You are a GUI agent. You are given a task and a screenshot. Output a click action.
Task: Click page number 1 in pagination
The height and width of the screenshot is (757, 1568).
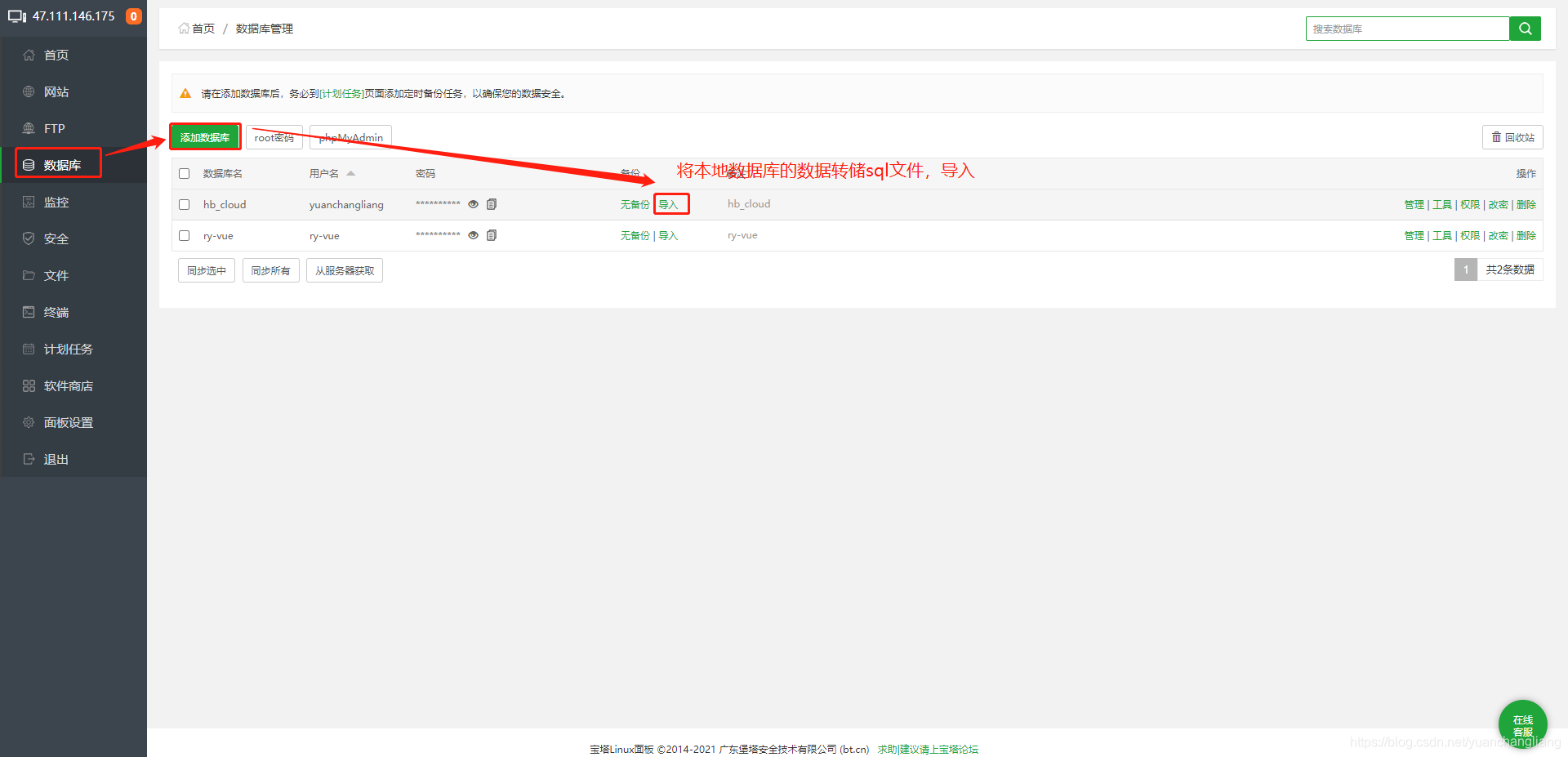click(1466, 269)
